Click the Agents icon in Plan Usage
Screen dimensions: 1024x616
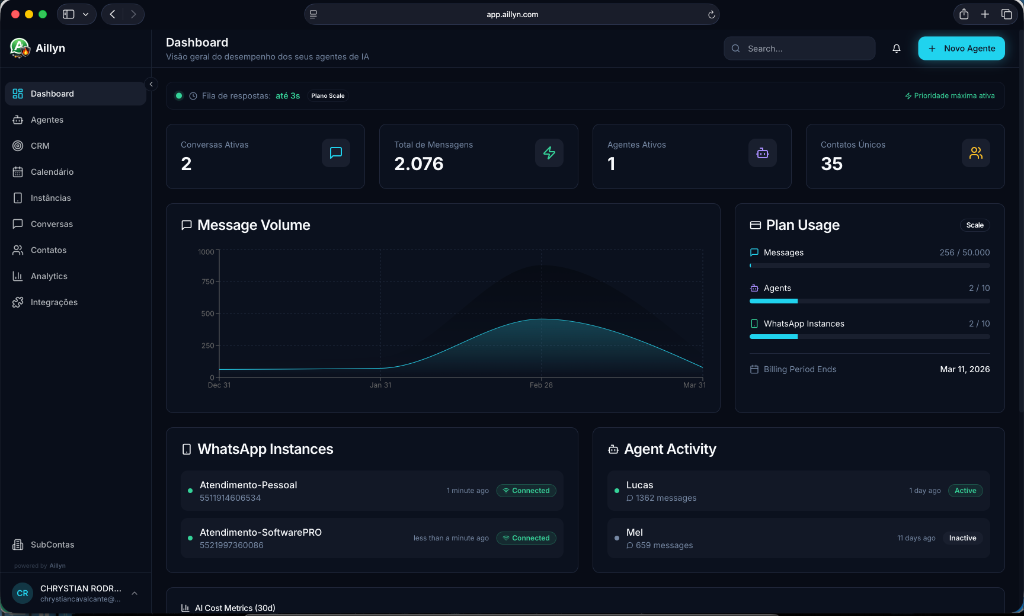click(x=754, y=288)
